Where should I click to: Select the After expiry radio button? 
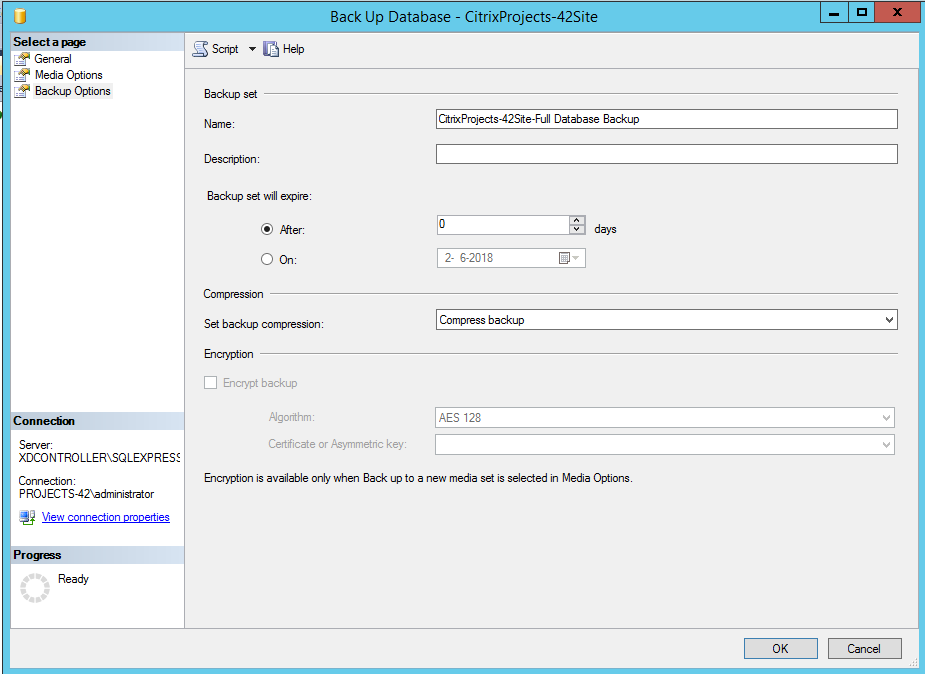(267, 229)
